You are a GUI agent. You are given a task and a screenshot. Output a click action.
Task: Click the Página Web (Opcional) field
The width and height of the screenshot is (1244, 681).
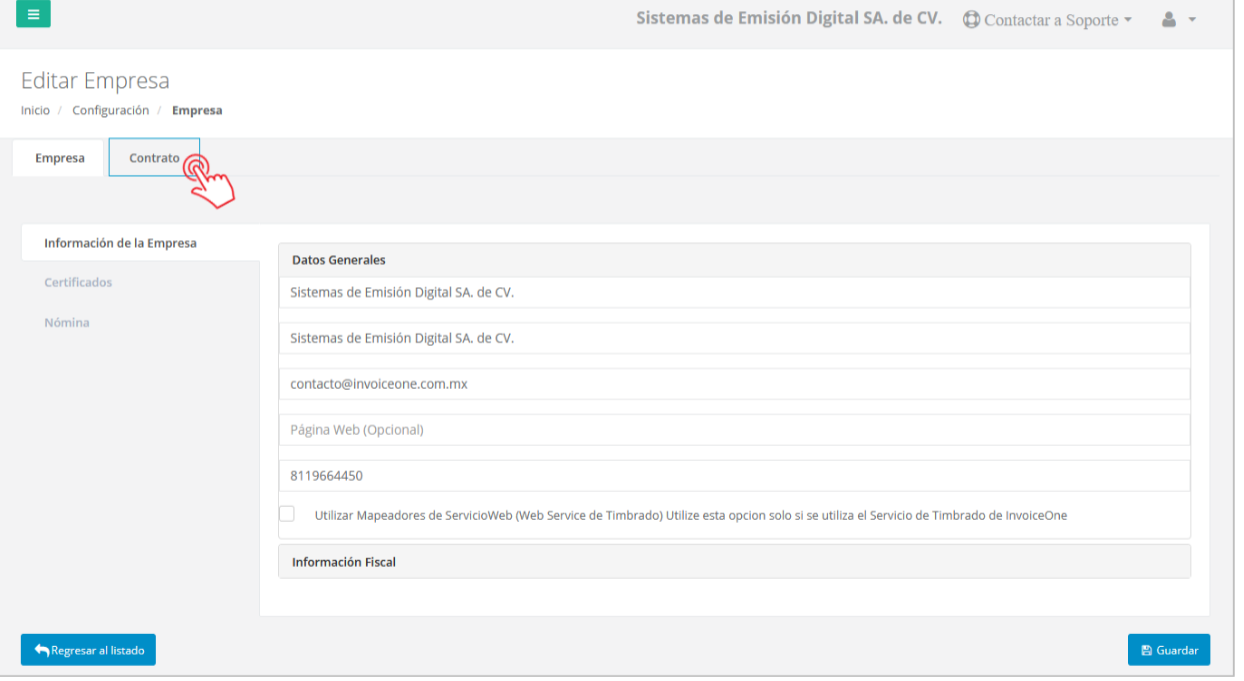pyautogui.click(x=733, y=430)
